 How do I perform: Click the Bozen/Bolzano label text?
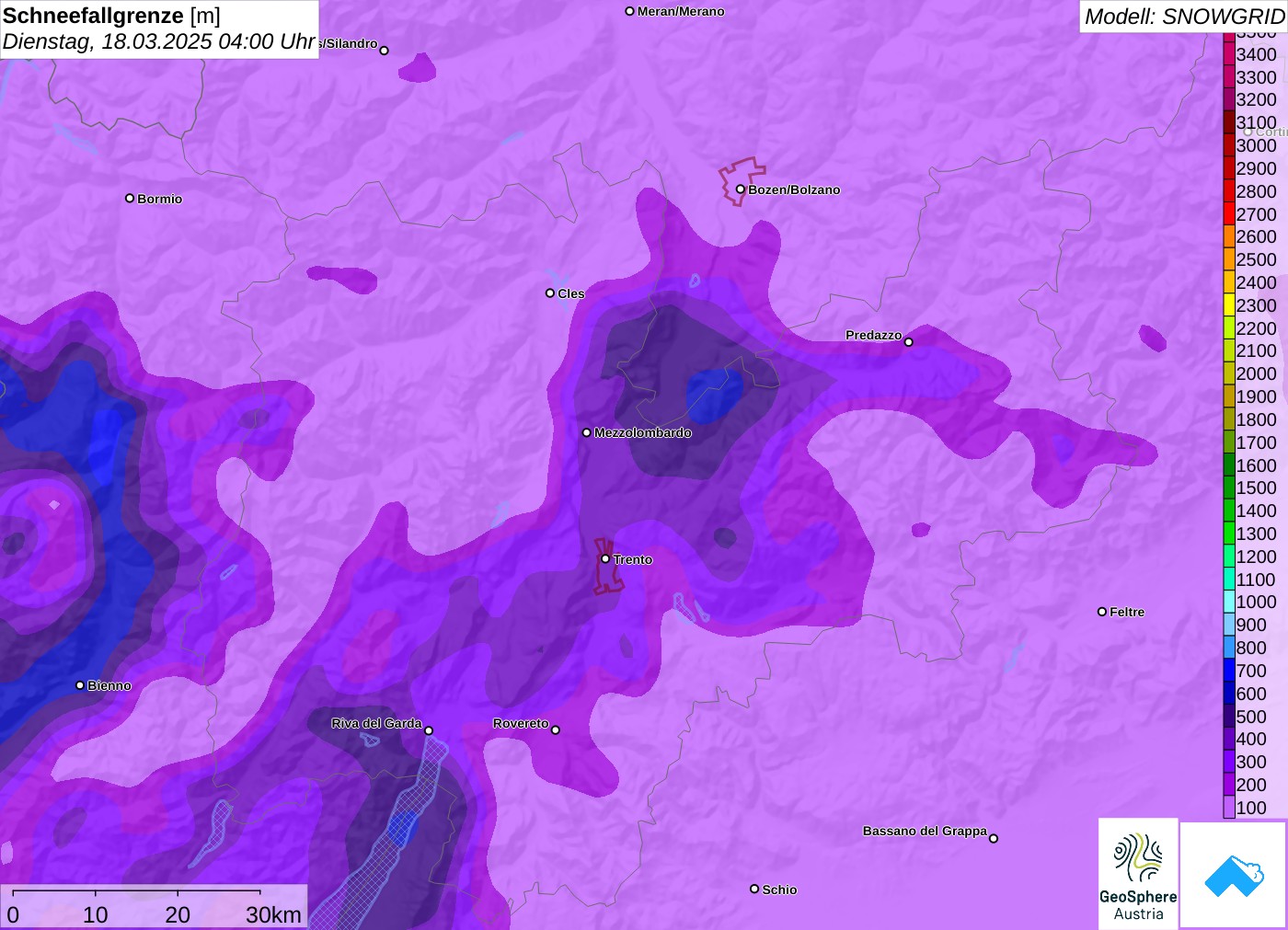click(x=794, y=189)
